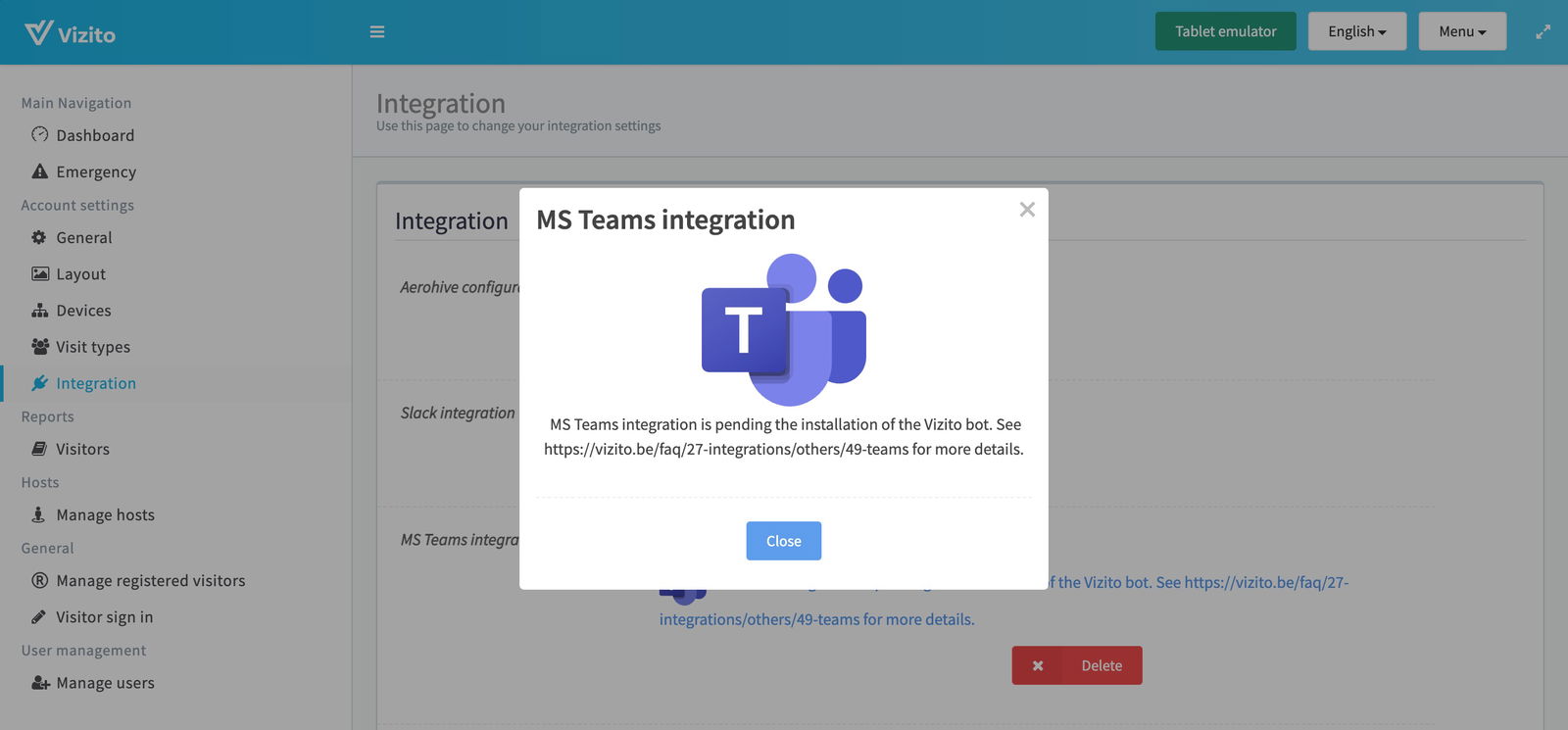Click the 'Reports' section label

[x=47, y=416]
